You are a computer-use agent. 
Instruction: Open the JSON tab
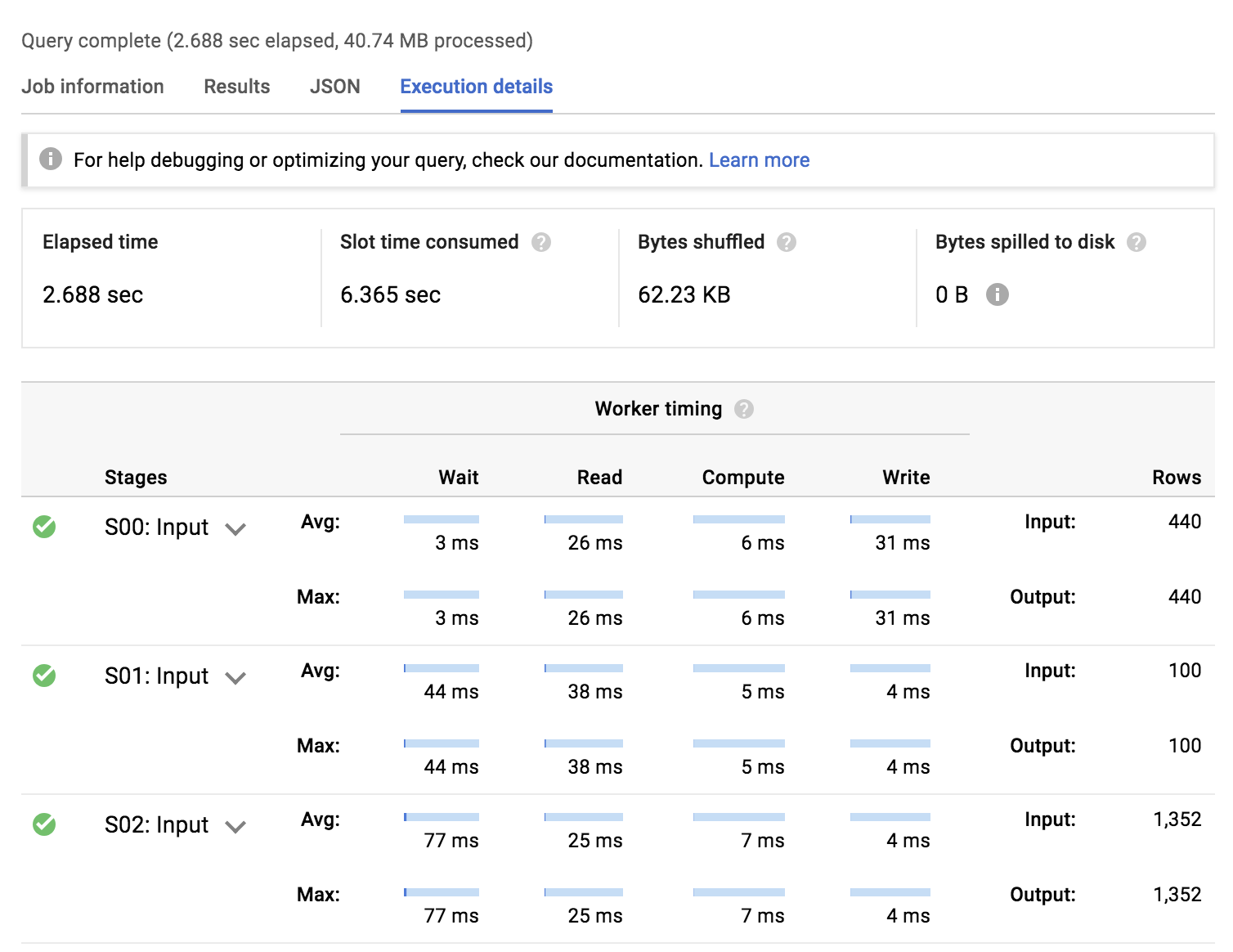pos(335,87)
